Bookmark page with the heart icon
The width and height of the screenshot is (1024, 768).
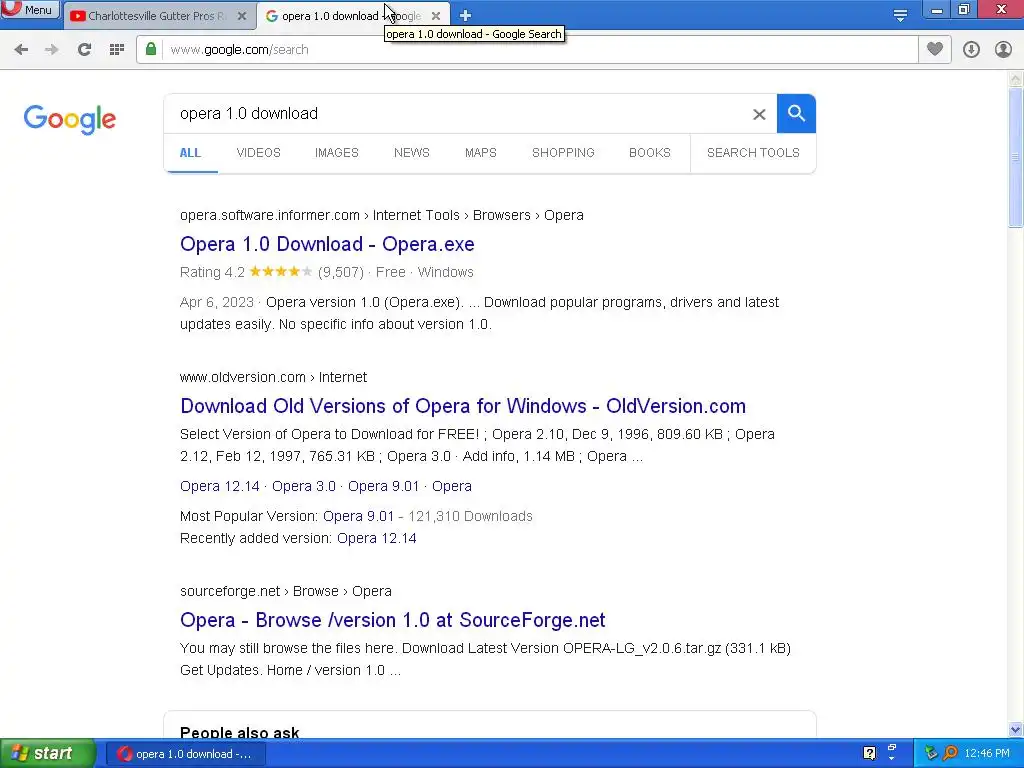(x=935, y=50)
